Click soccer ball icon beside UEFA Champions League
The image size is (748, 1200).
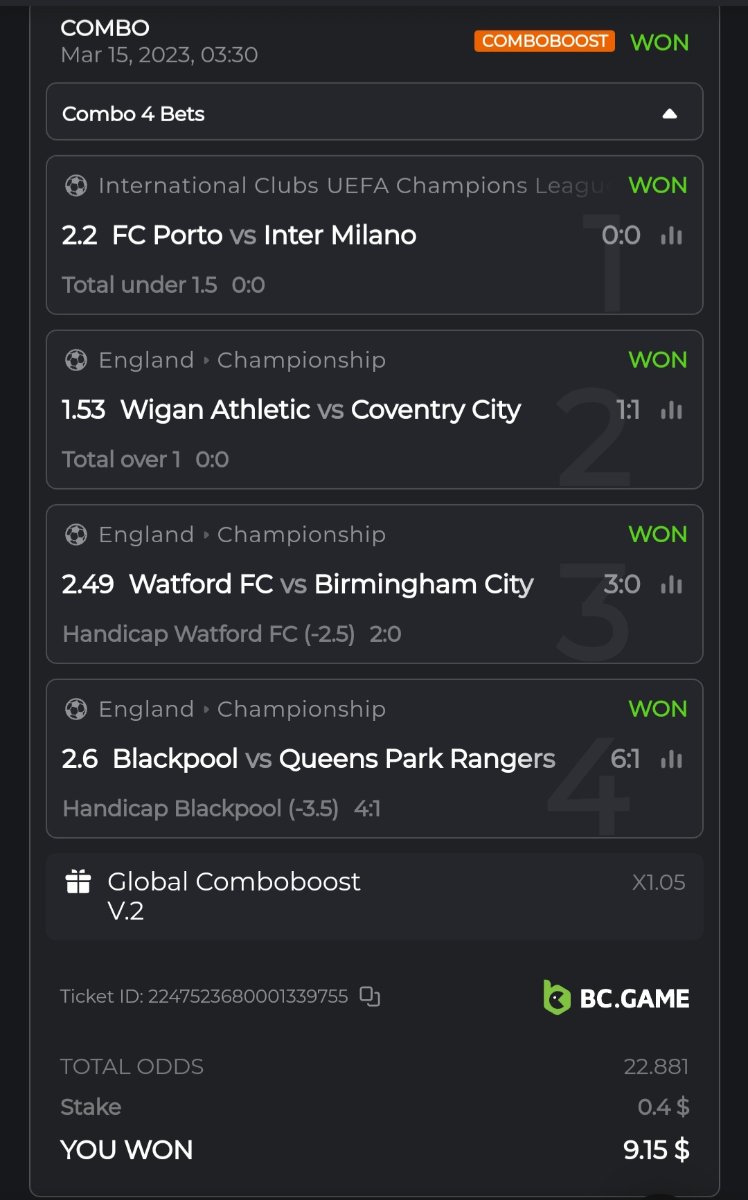pos(76,186)
